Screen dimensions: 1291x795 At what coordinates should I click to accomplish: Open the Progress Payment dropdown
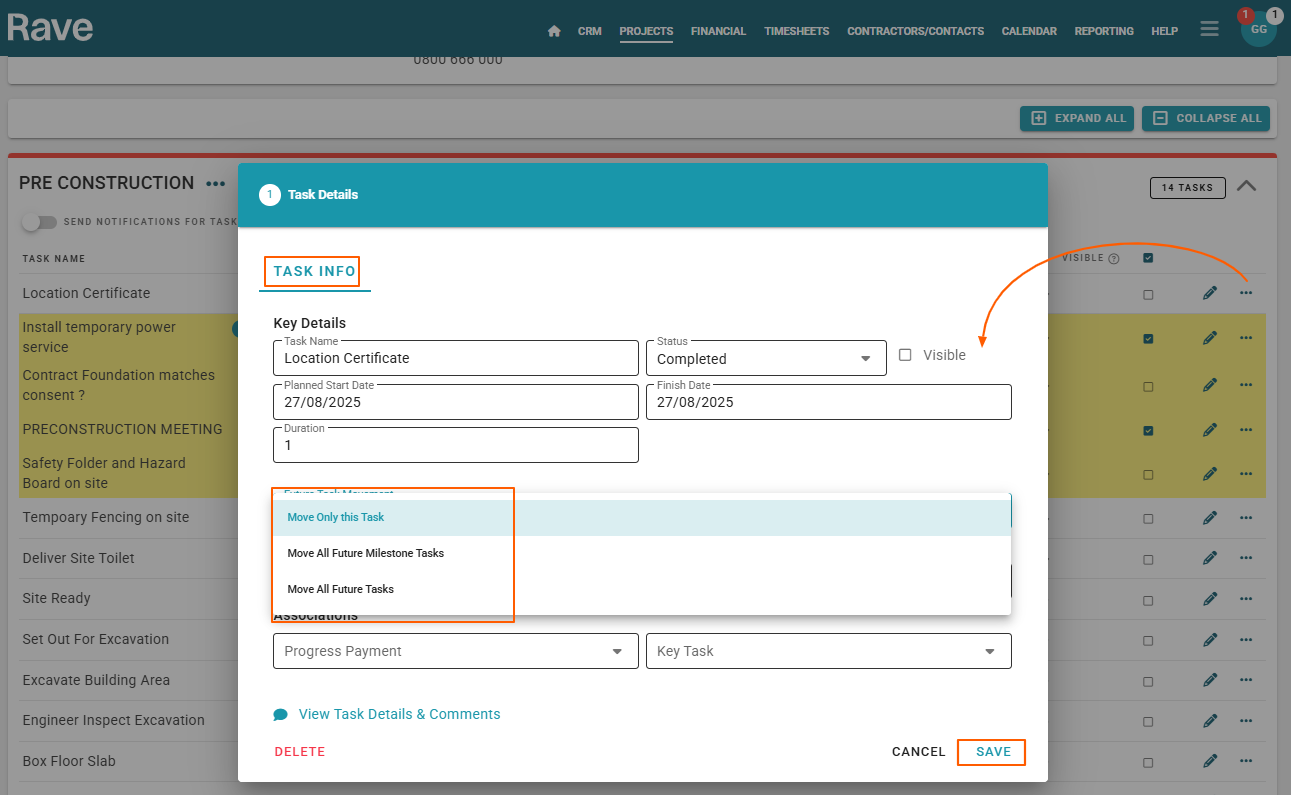coord(455,651)
